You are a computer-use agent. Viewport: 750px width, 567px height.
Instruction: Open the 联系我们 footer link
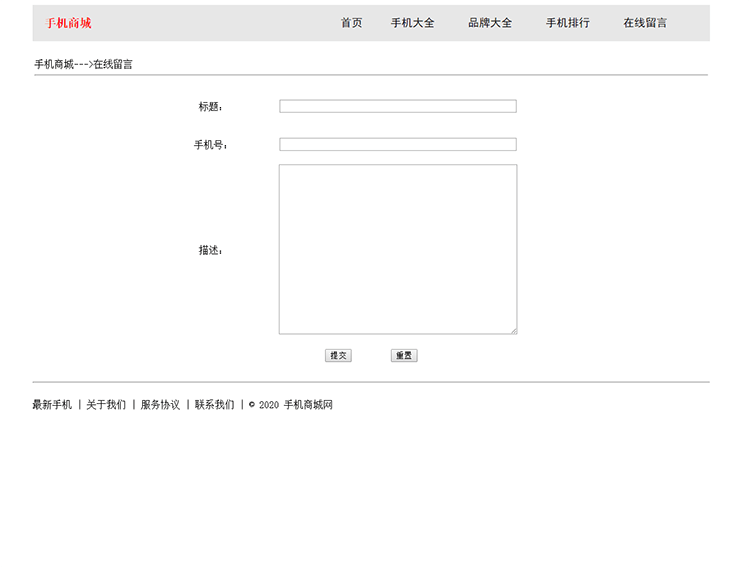tap(214, 405)
